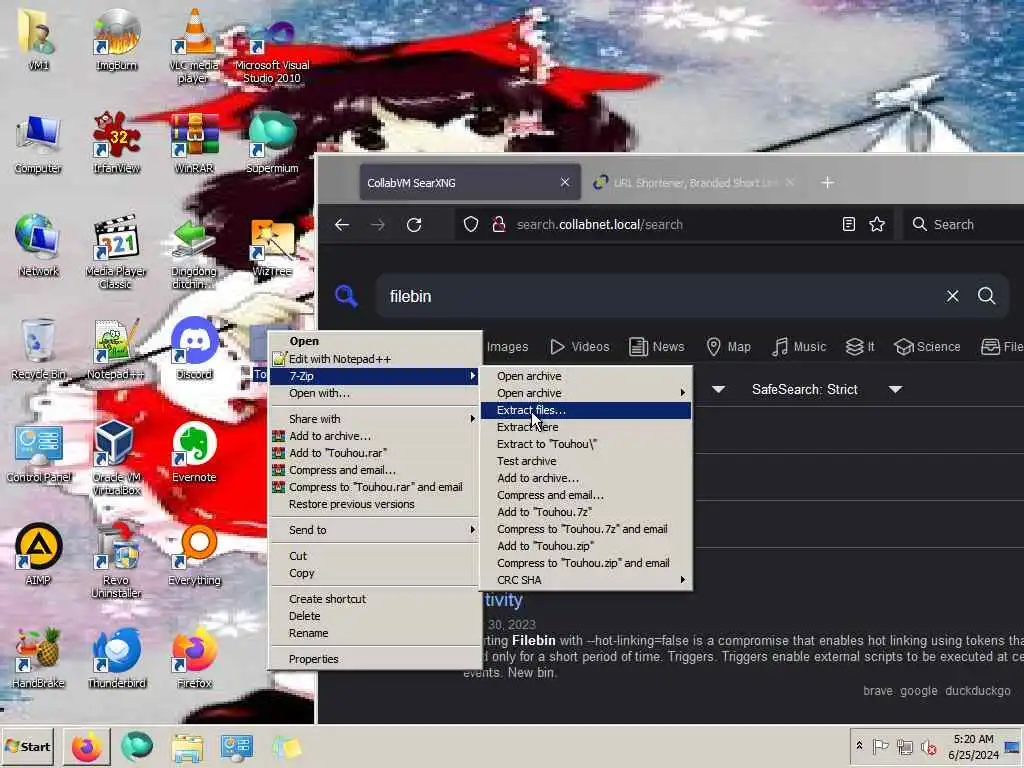This screenshot has width=1024, height=768.
Task: Show hidden system tray icons
Action: coord(859,746)
